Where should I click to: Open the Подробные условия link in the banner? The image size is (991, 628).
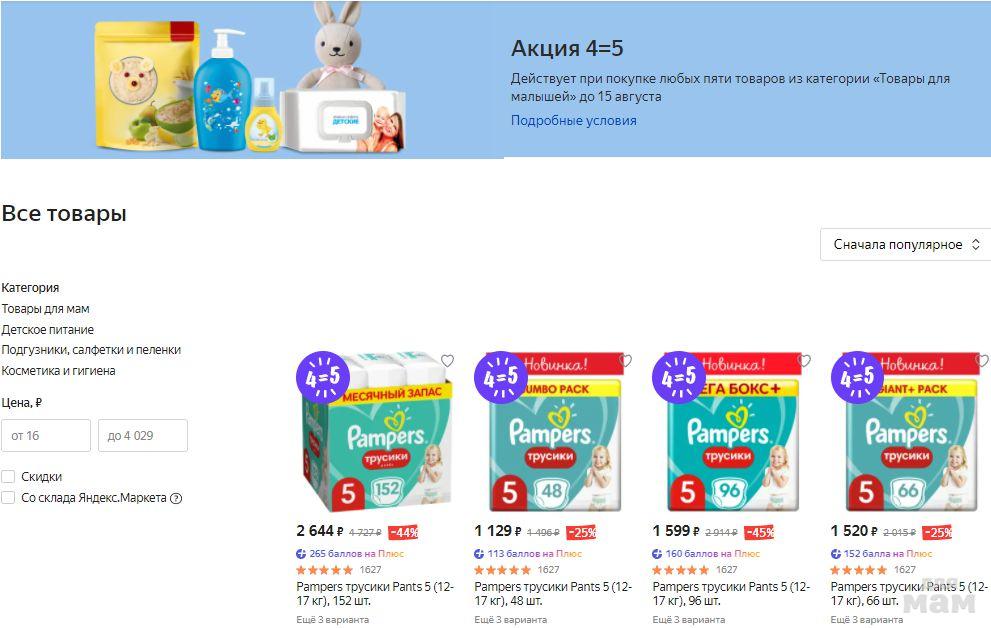coord(573,121)
